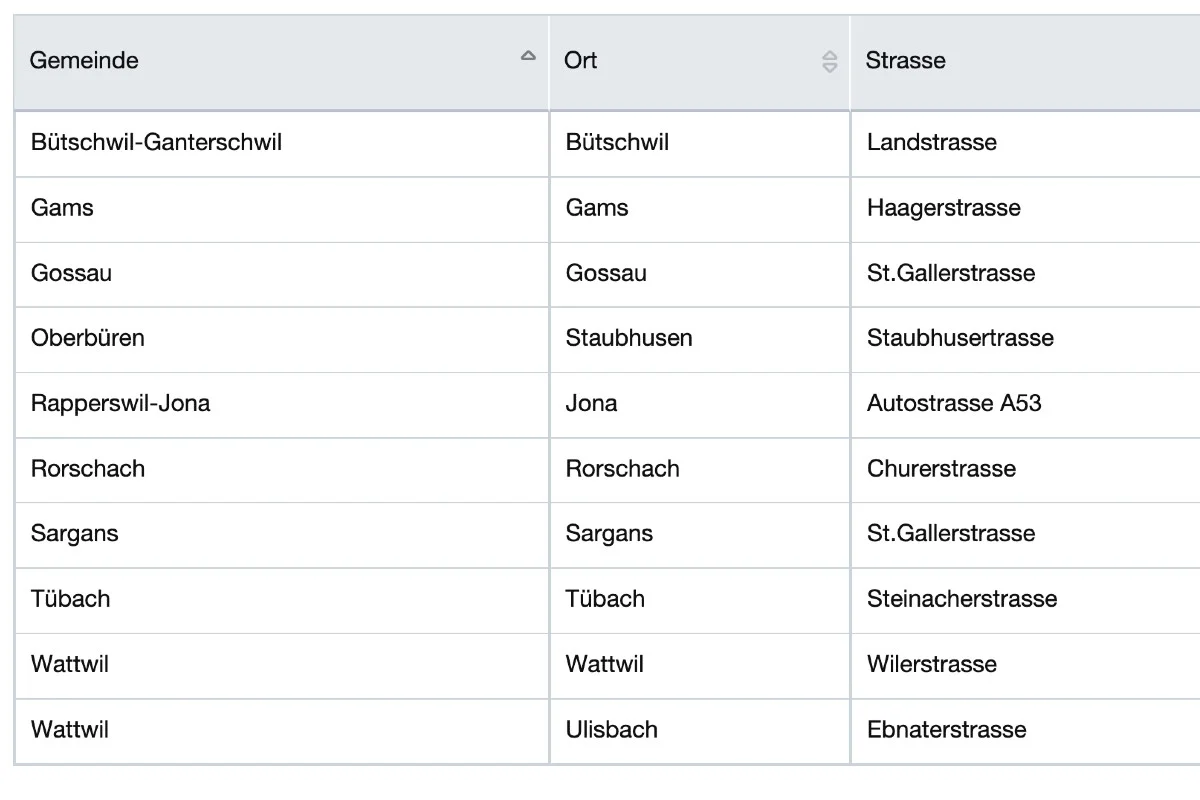Click the Gossau Ort cell
1200x800 pixels.
[x=700, y=275]
